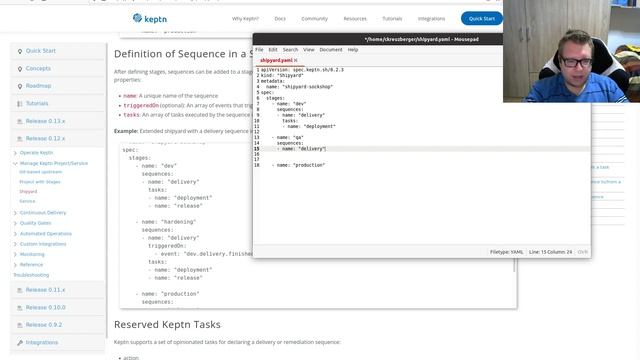Viewport: 640px width, 360px height.
Task: Click the icon beside Release 0.10.0
Action: click(x=20, y=308)
